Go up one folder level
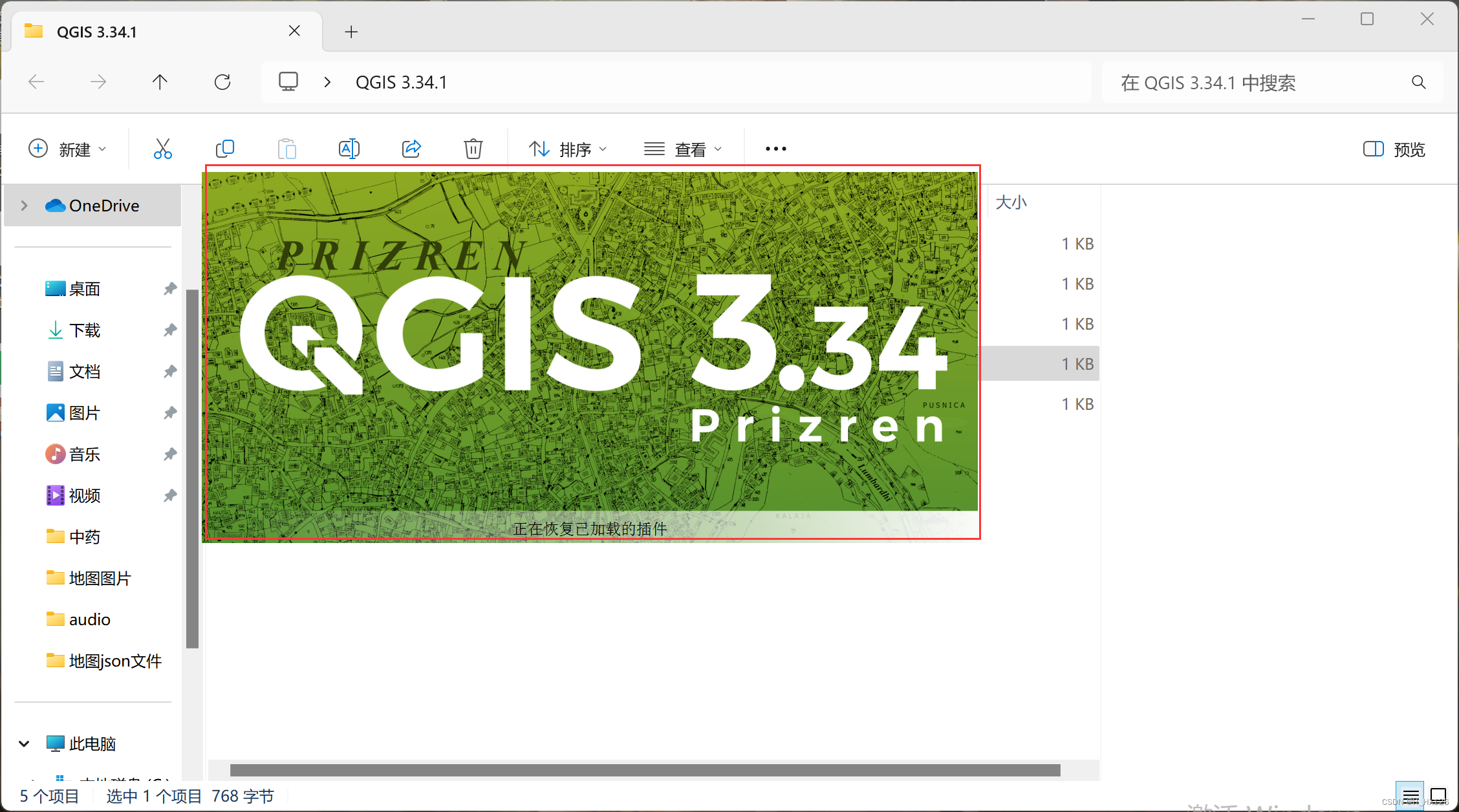This screenshot has width=1459, height=812. click(x=160, y=82)
